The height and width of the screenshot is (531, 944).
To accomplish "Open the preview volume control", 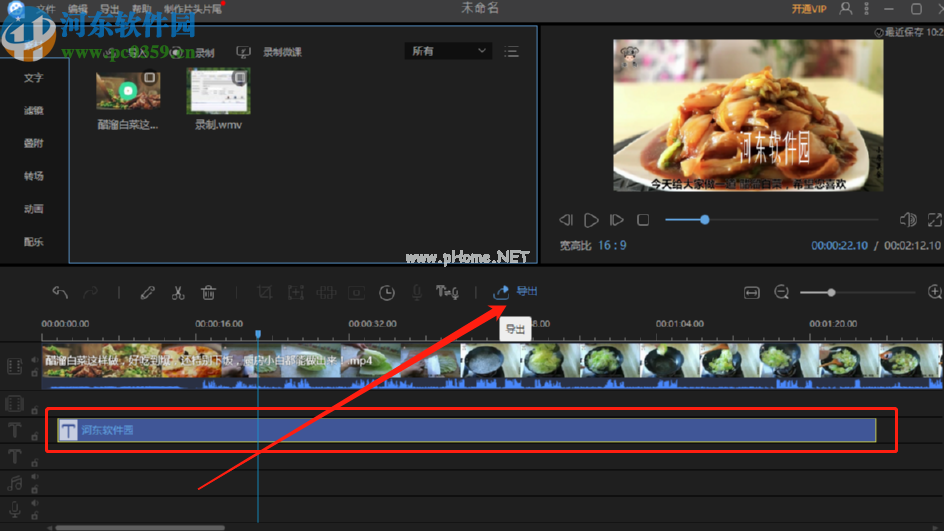I will [908, 220].
